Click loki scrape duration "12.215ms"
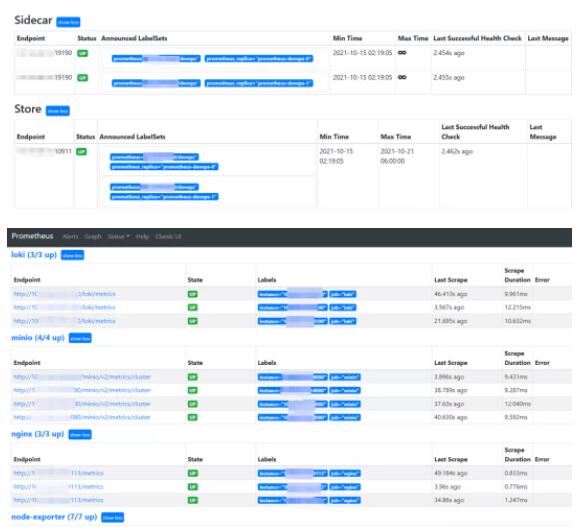The height and width of the screenshot is (530, 586). tap(518, 308)
